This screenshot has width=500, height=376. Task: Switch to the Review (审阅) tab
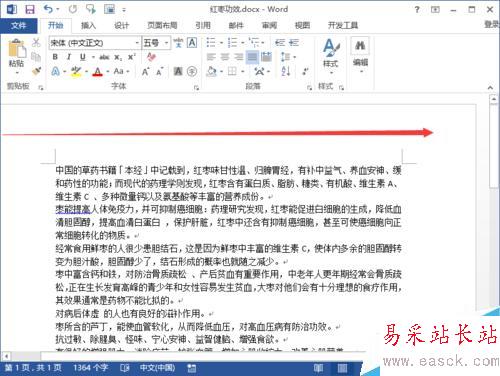(x=269, y=25)
